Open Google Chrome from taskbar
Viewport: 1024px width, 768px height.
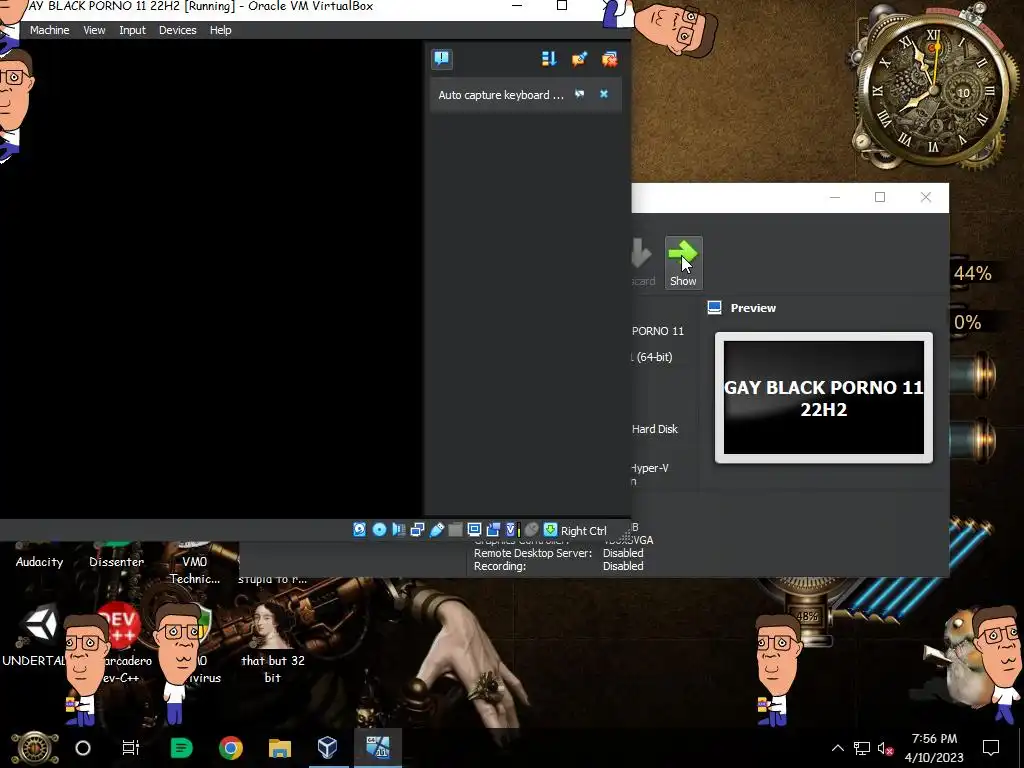(231, 748)
